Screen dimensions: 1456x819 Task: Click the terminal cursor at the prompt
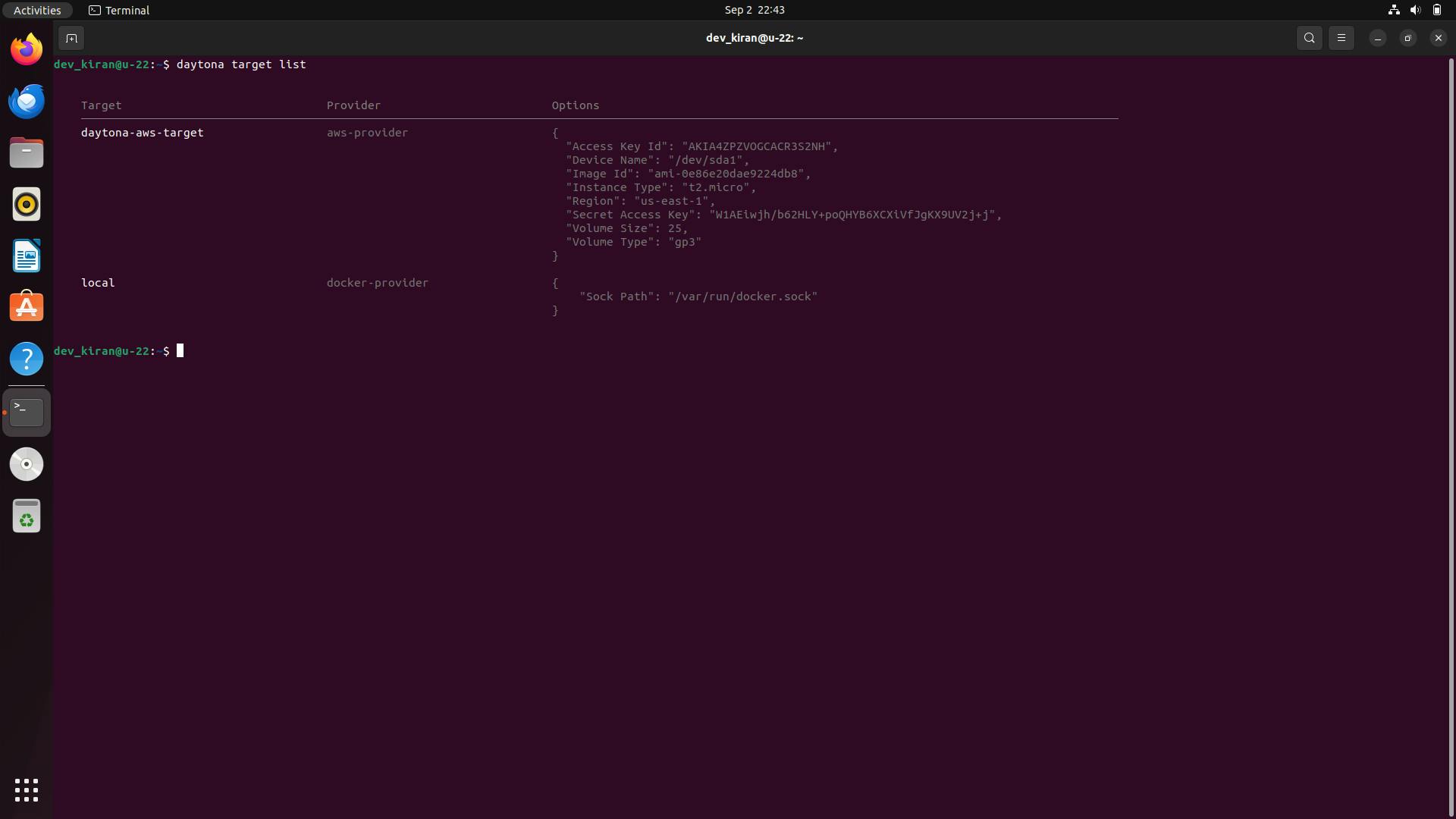click(180, 350)
